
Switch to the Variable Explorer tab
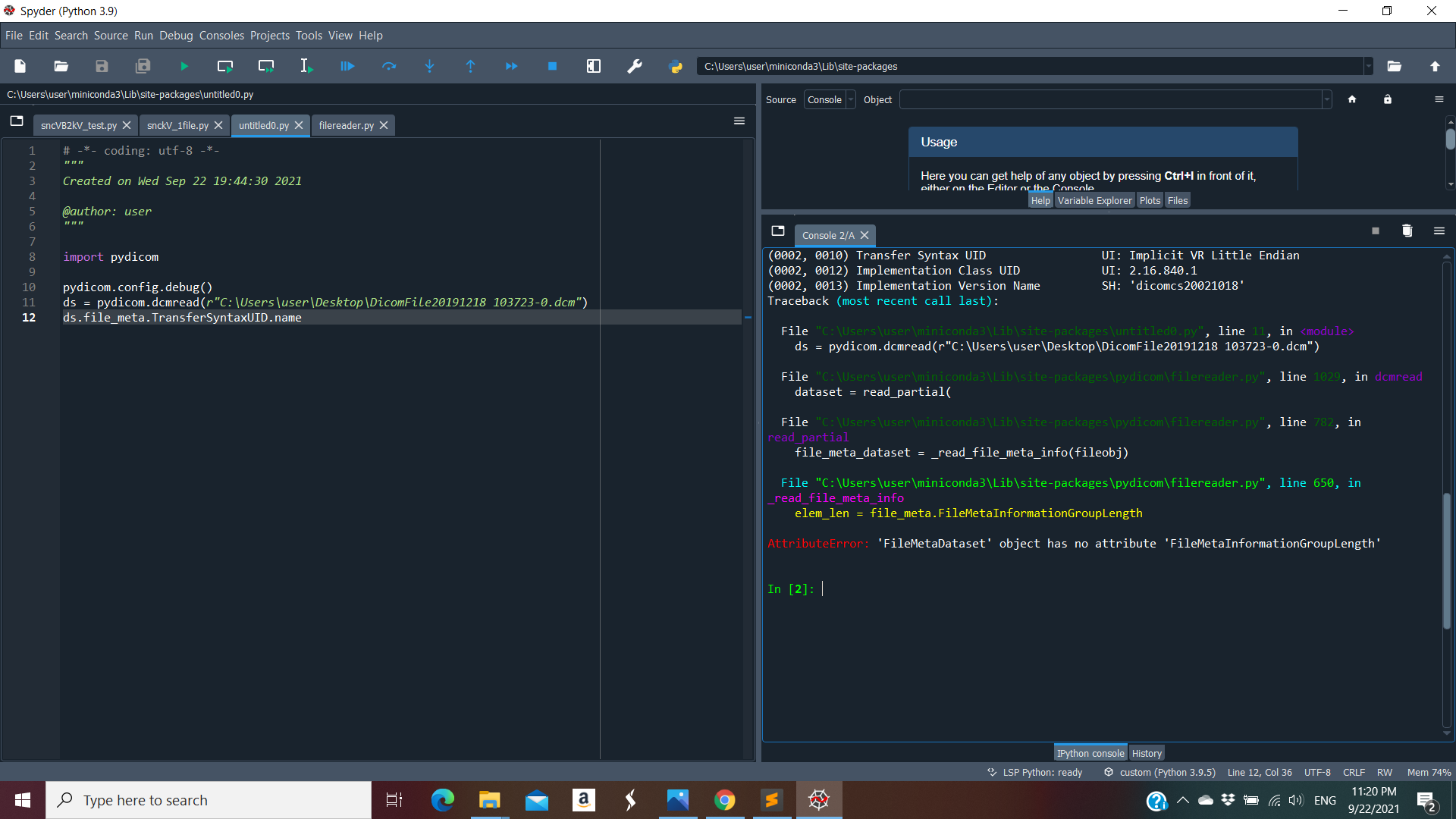click(x=1094, y=200)
